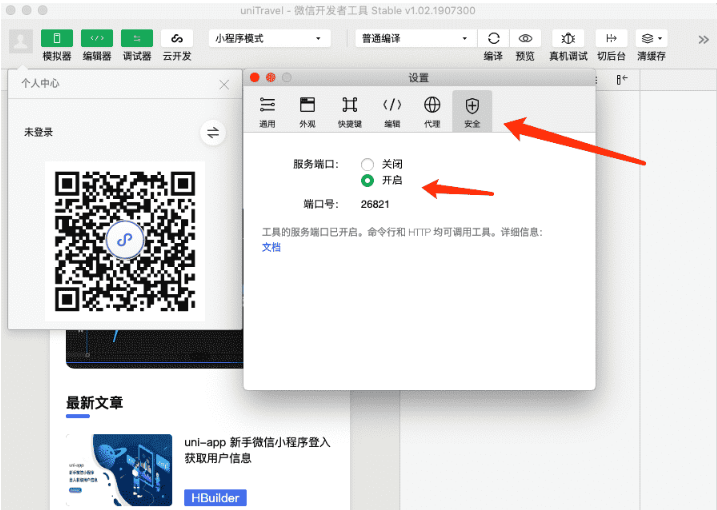
Task: Open 云开发 cloud development
Action: point(177,38)
